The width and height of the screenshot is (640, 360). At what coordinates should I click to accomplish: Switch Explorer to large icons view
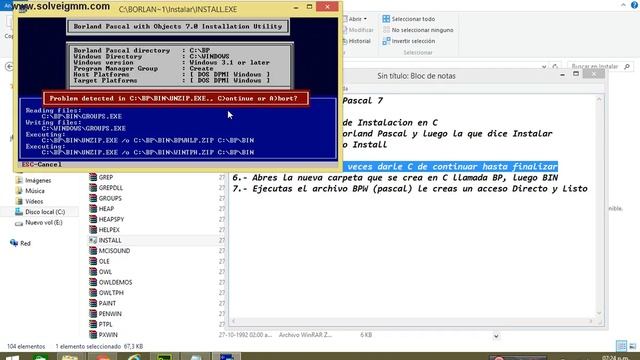pyautogui.click(x=633, y=346)
